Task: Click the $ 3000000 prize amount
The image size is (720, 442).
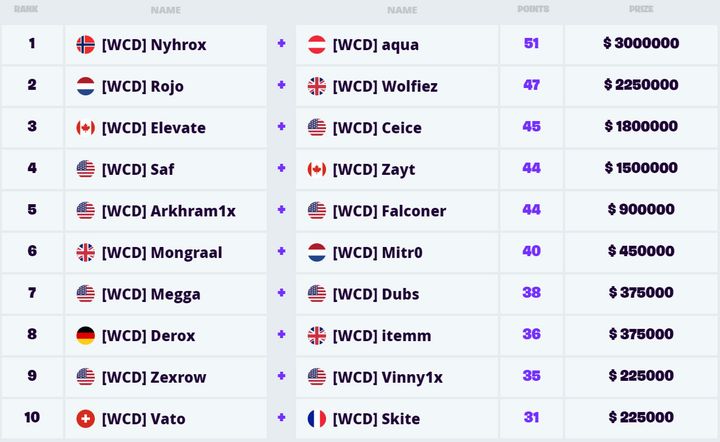Action: coord(641,44)
